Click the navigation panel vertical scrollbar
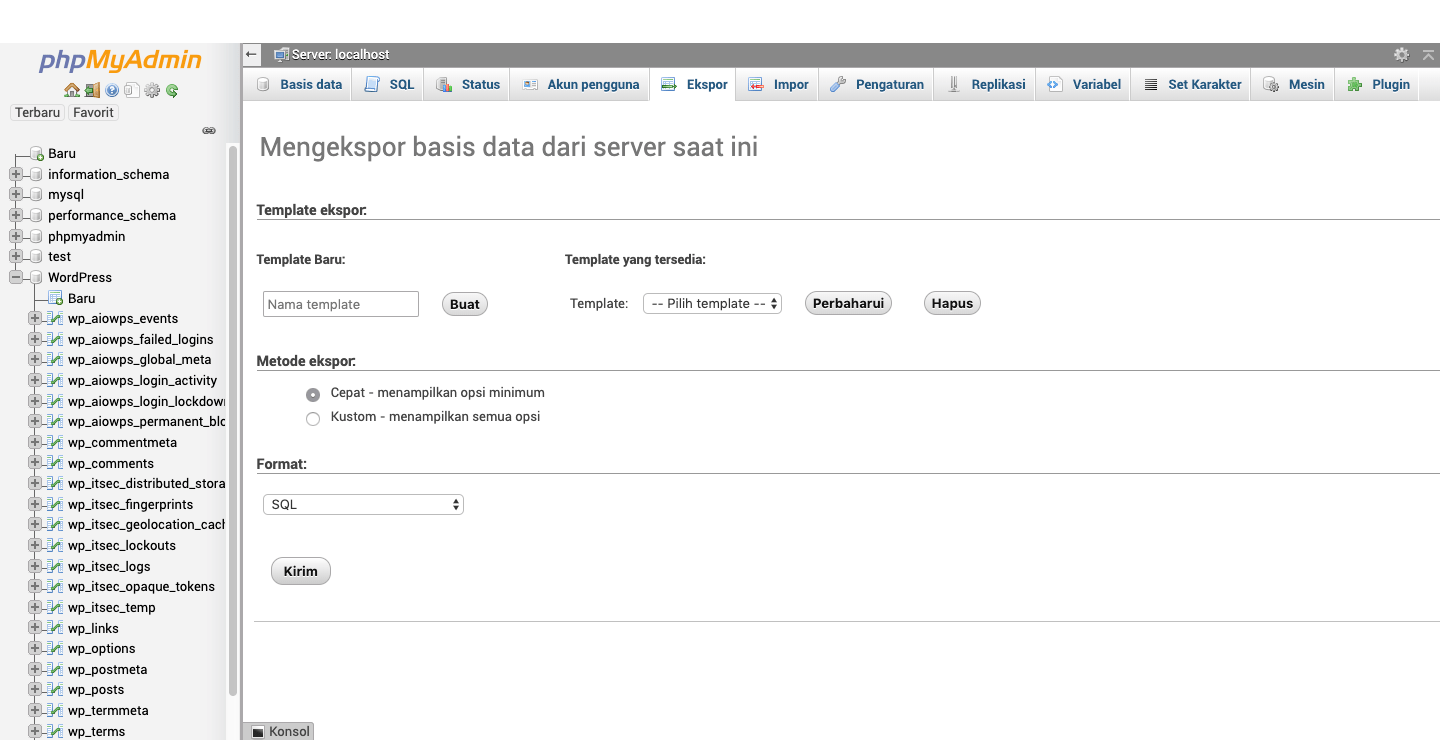Screen dimensions: 1440x740 tap(233, 420)
